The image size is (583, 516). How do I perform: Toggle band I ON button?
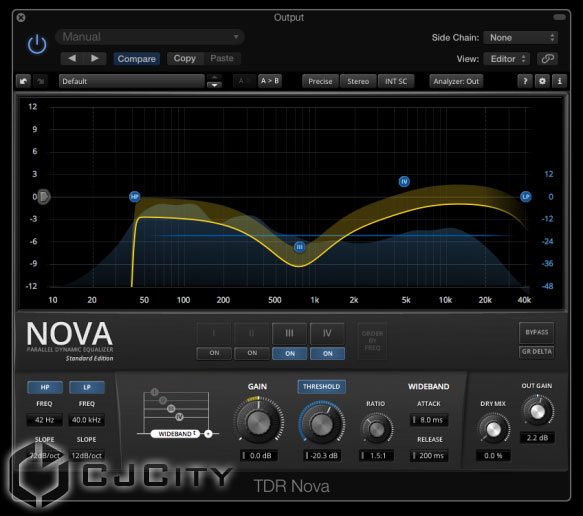click(x=214, y=353)
